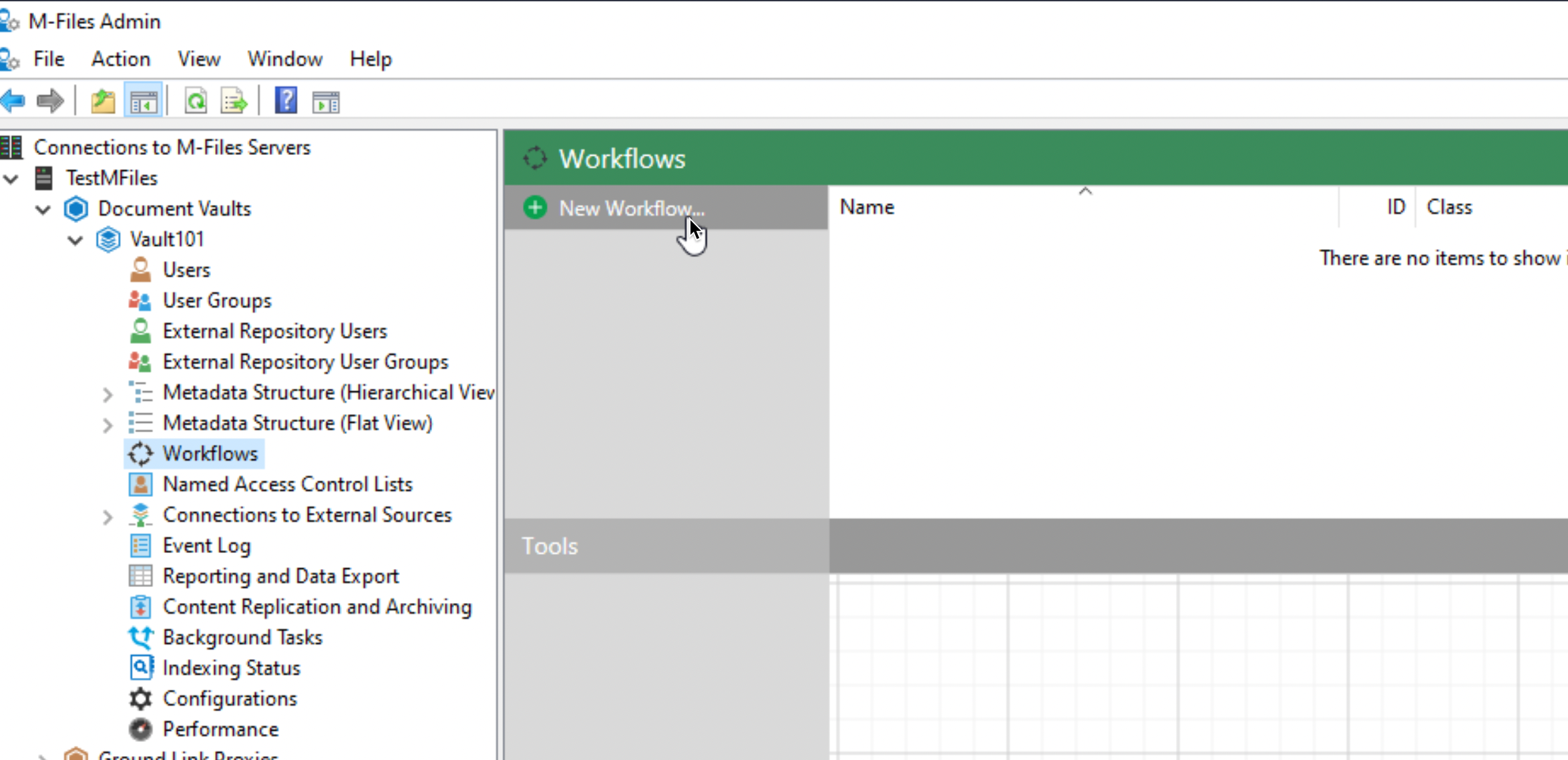Open the View menu

coord(199,59)
